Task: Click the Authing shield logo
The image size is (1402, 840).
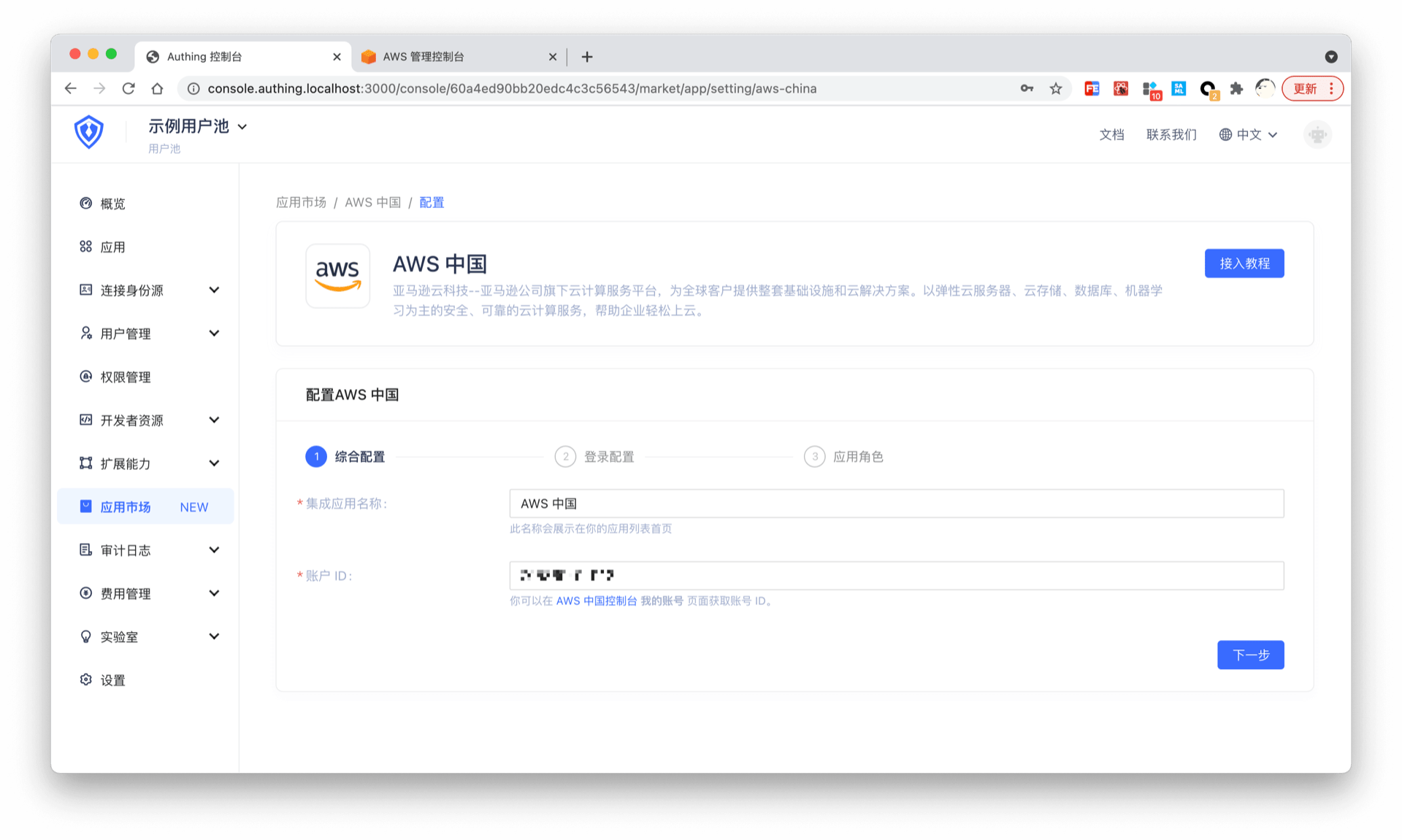Action: click(88, 132)
